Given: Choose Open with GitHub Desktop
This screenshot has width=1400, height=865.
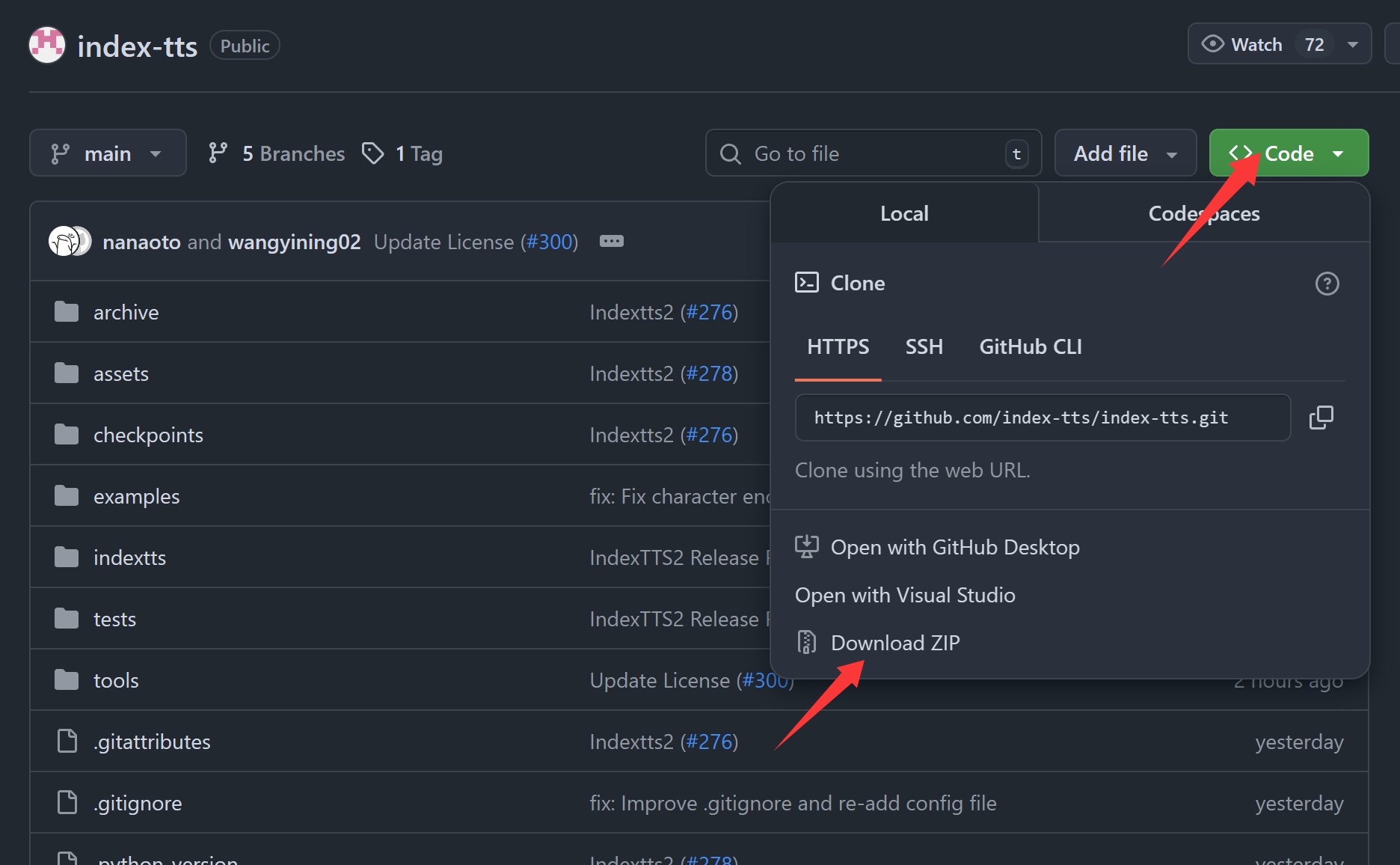Looking at the screenshot, I should [x=955, y=547].
